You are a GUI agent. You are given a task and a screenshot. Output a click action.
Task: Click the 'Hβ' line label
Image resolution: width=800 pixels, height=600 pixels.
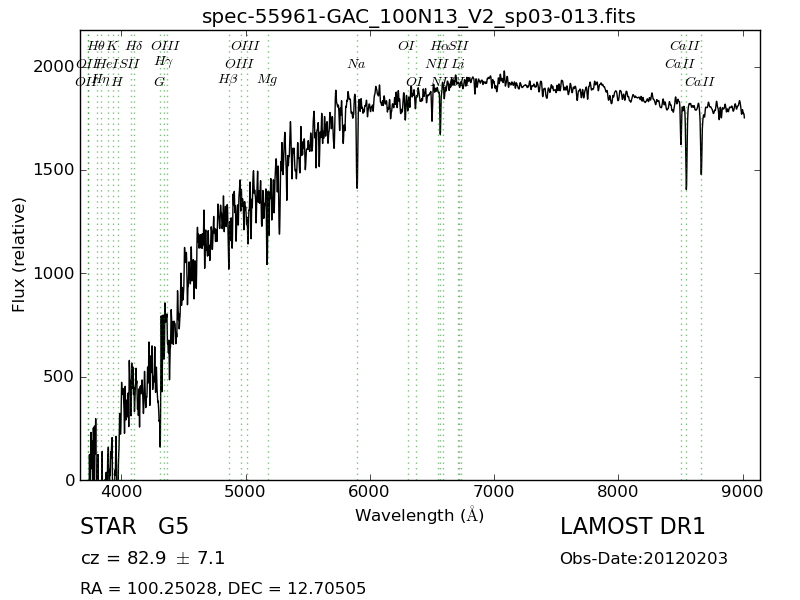click(228, 79)
